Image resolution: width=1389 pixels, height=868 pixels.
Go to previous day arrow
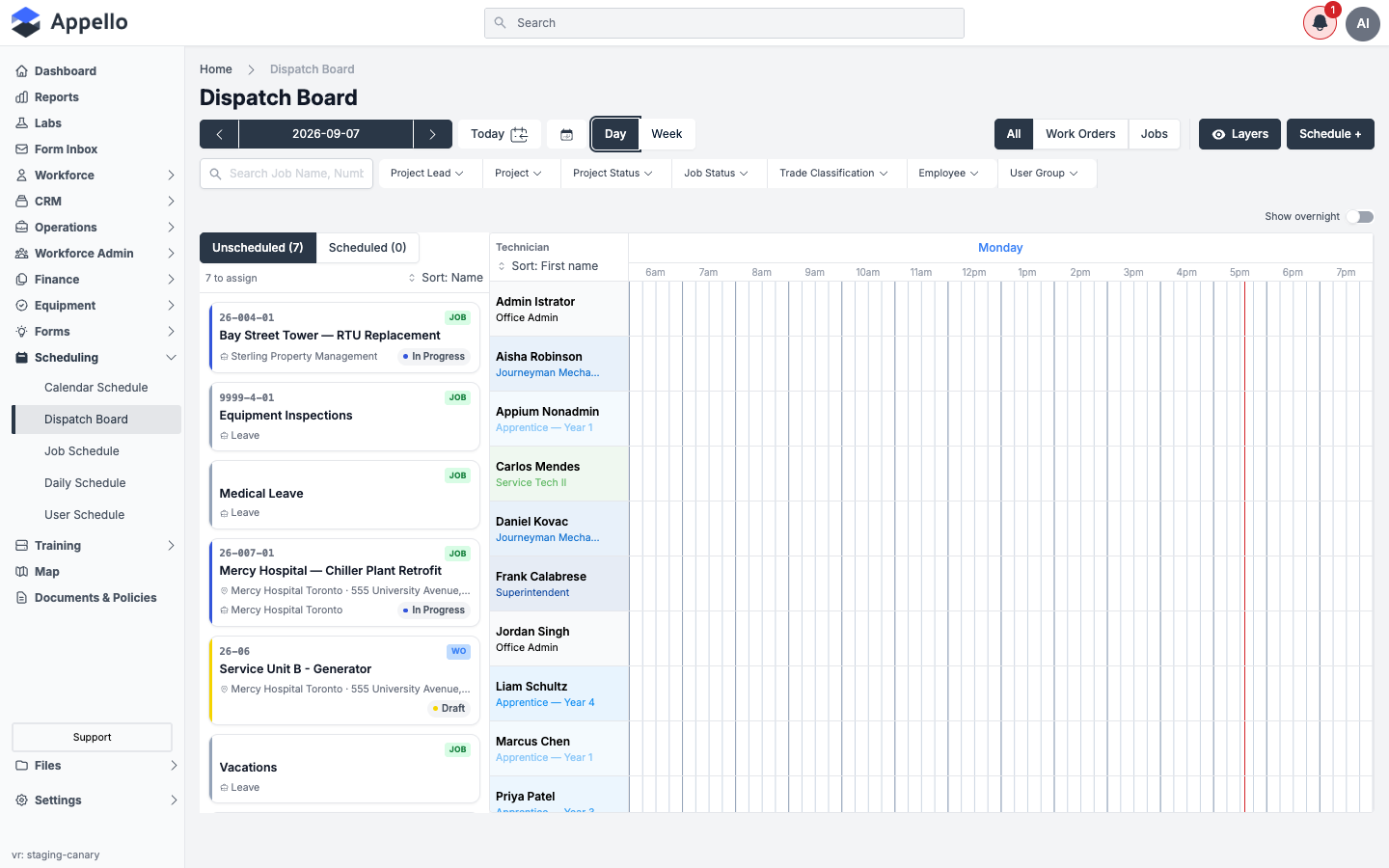pos(219,134)
